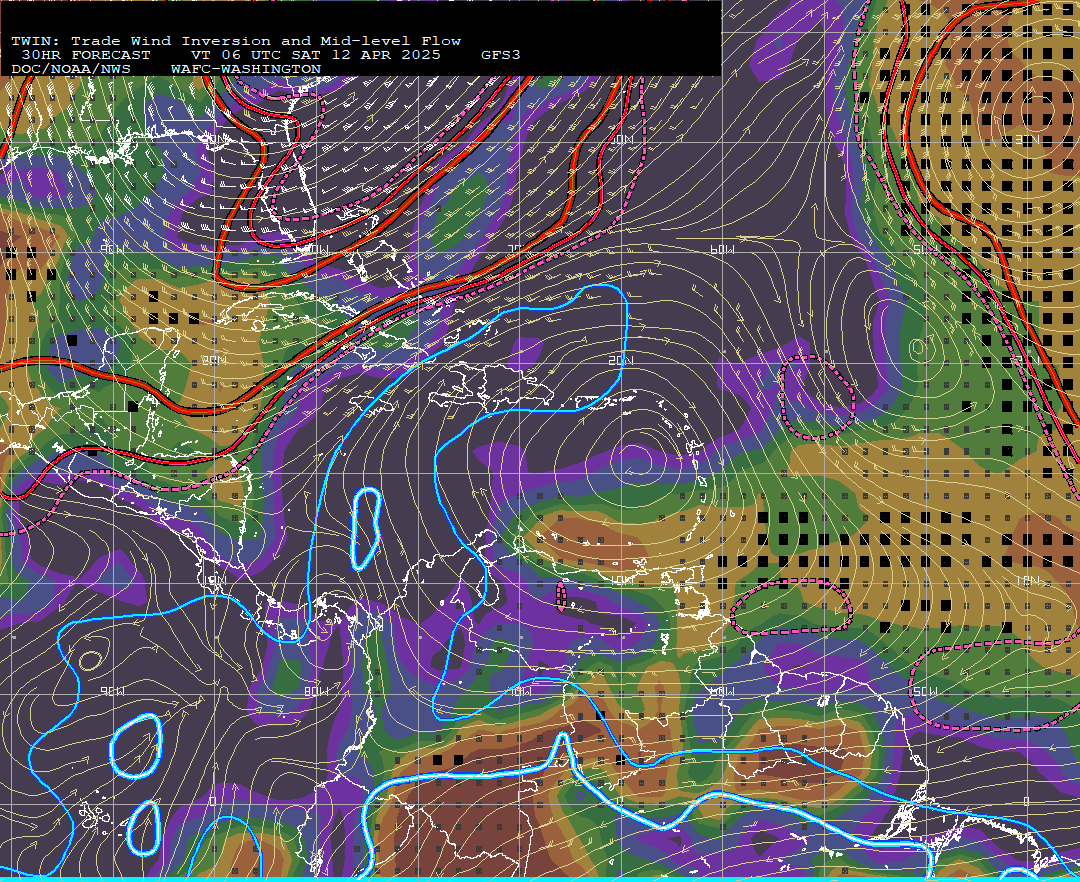The width and height of the screenshot is (1080, 882).
Task: Click the 'WAFC-WASHINGTON' text
Action: 246,70
